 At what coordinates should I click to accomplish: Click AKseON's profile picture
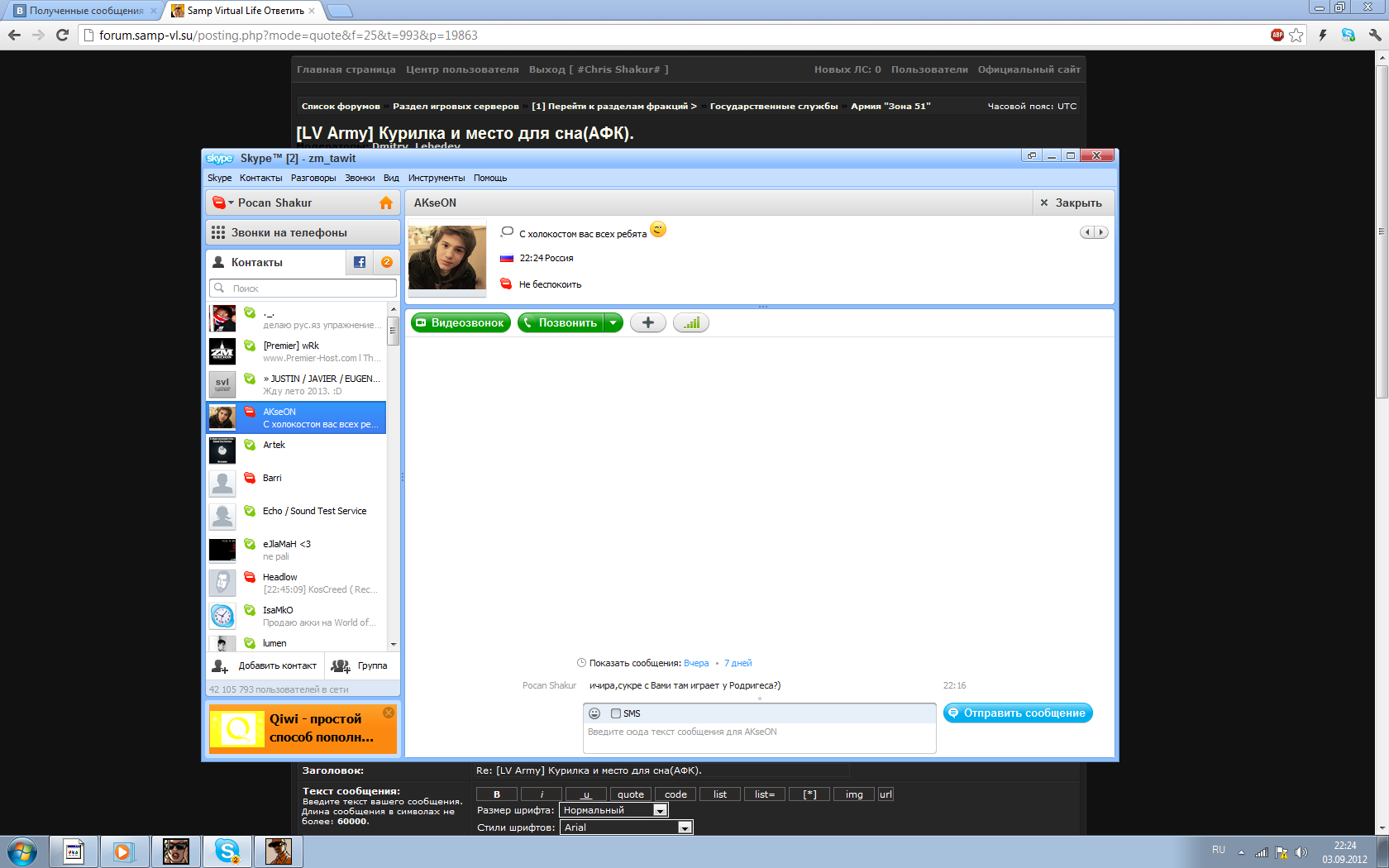click(x=447, y=258)
